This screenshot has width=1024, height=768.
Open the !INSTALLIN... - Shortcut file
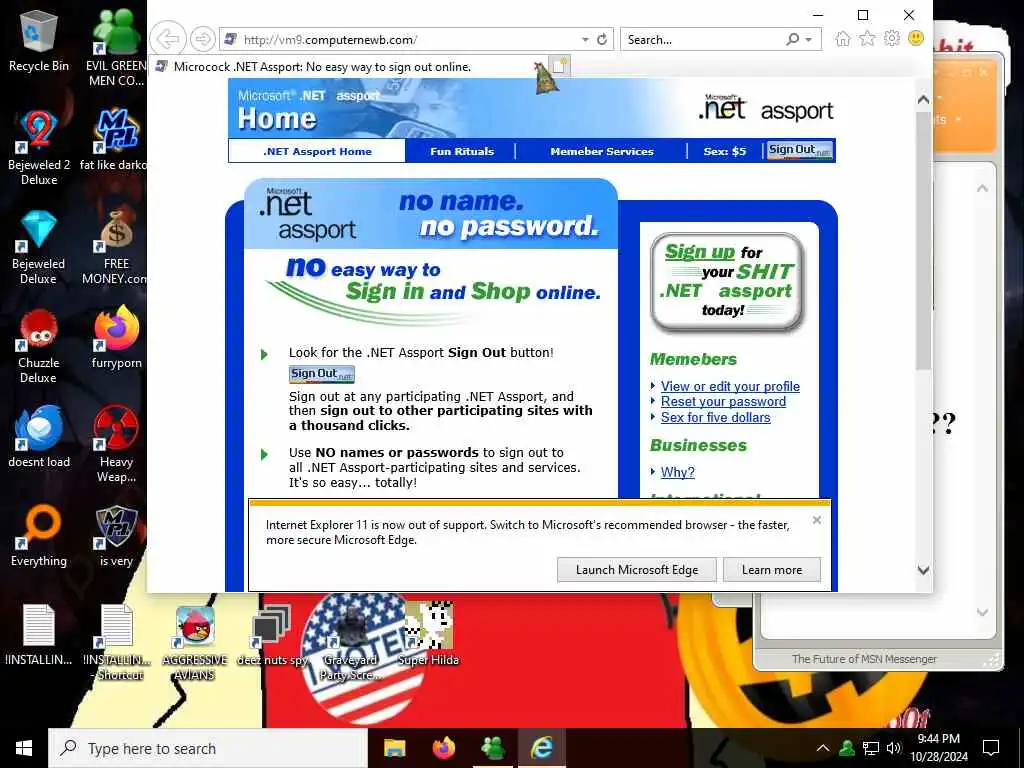pos(117,643)
